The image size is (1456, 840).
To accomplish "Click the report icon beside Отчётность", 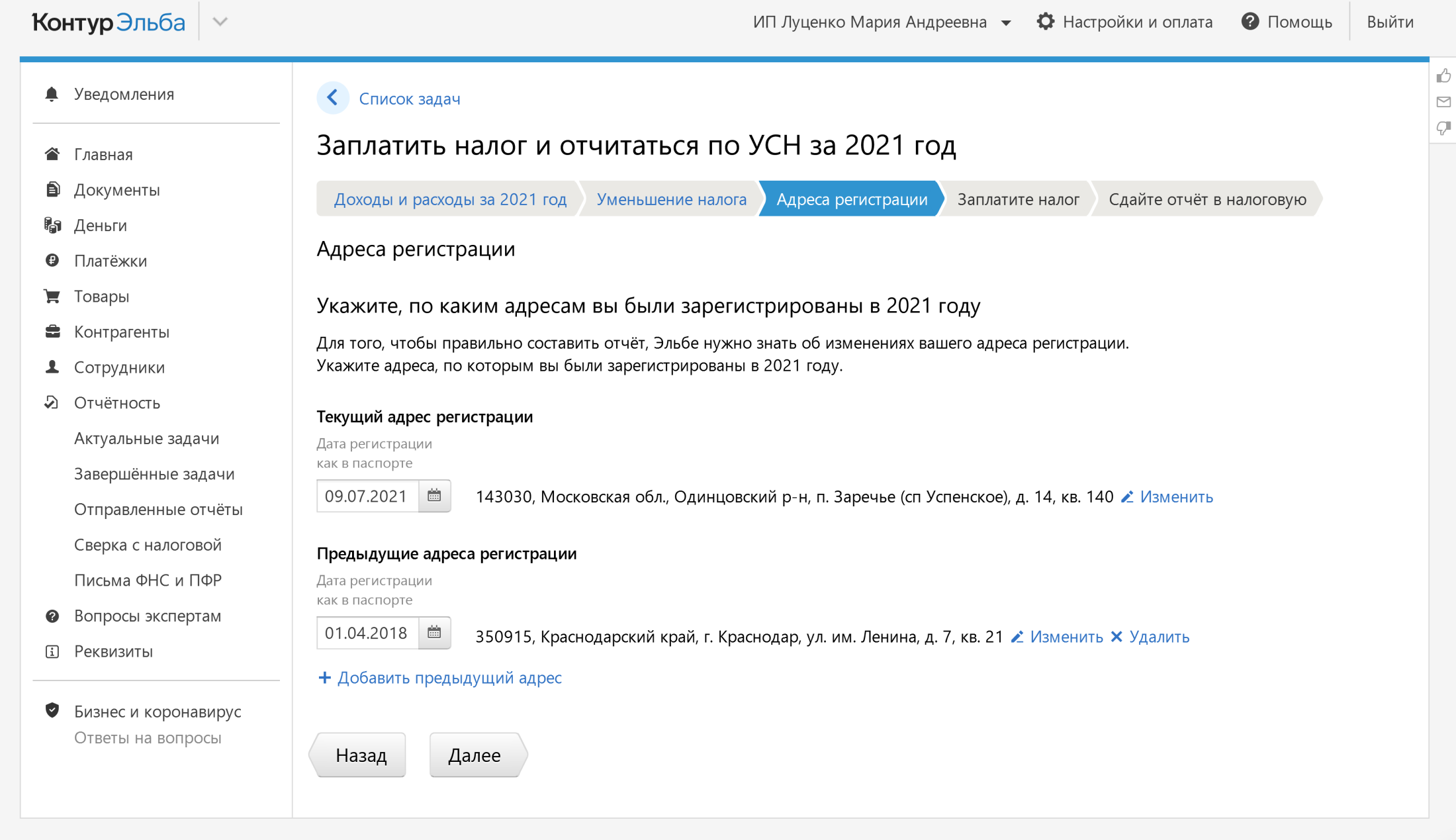I will click(52, 402).
